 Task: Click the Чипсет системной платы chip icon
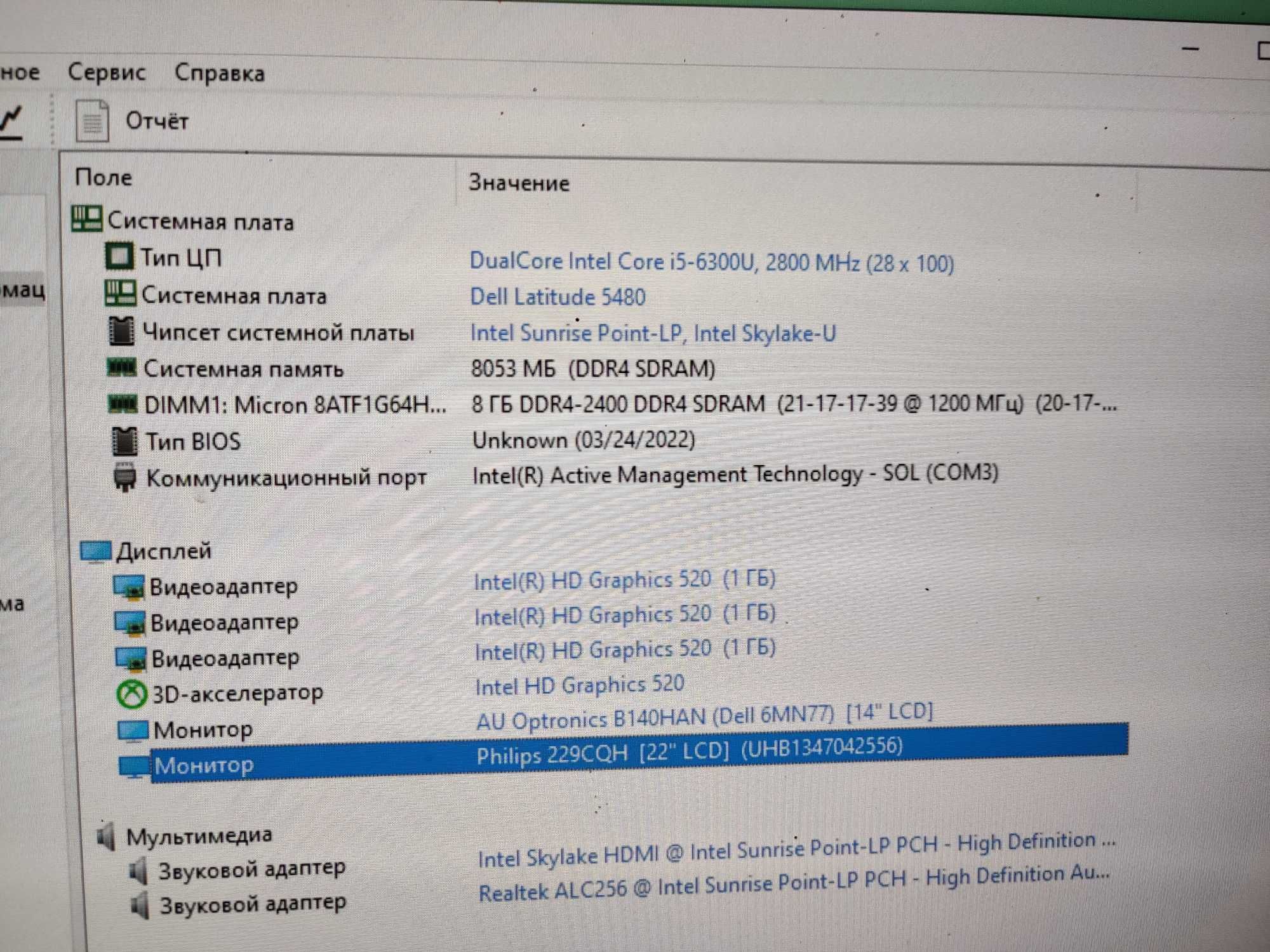121,330
